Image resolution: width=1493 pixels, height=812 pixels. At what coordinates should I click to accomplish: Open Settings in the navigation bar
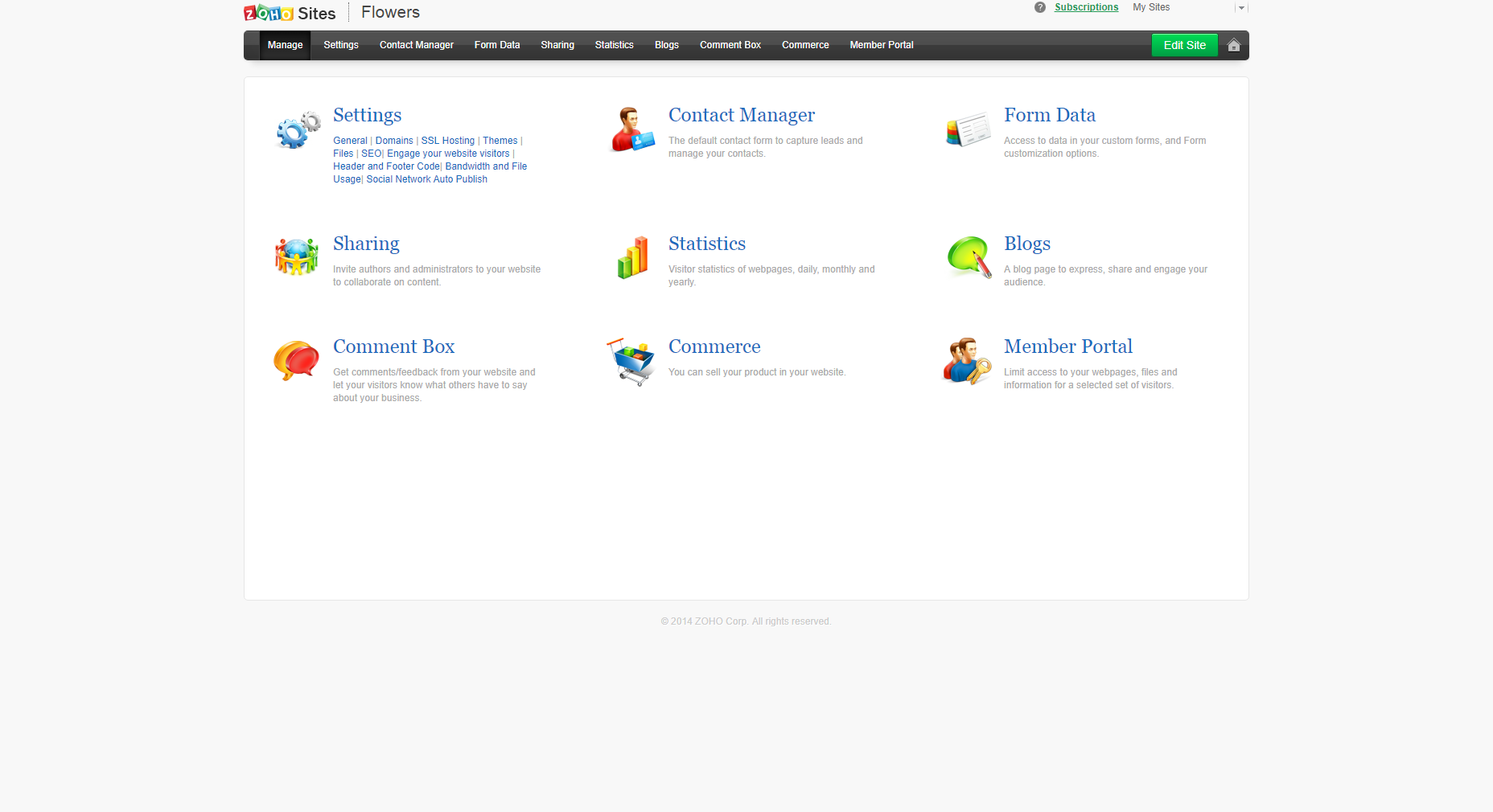[341, 45]
